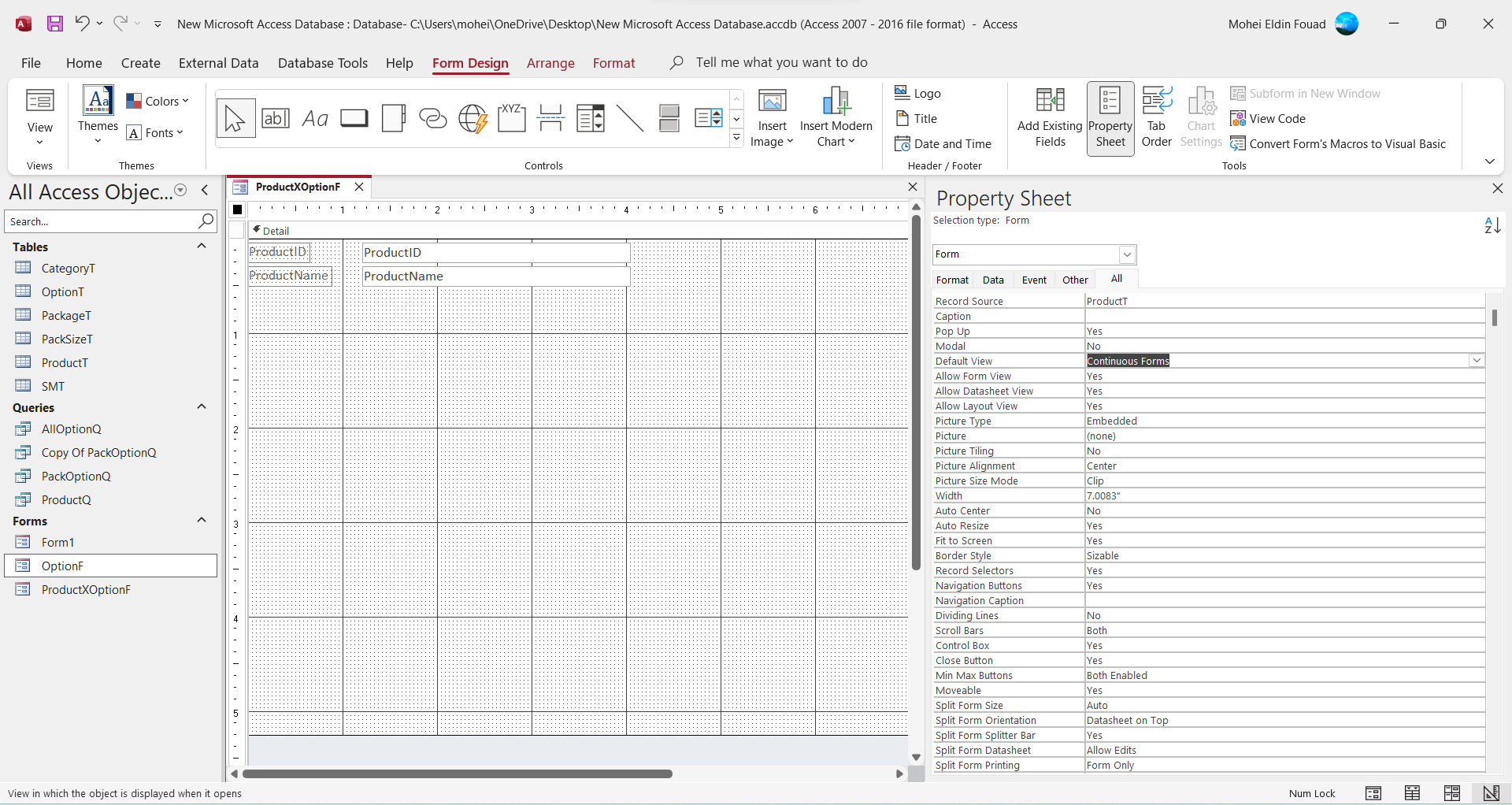The width and height of the screenshot is (1512, 805).
Task: Pick the Label control tool
Action: (315, 119)
